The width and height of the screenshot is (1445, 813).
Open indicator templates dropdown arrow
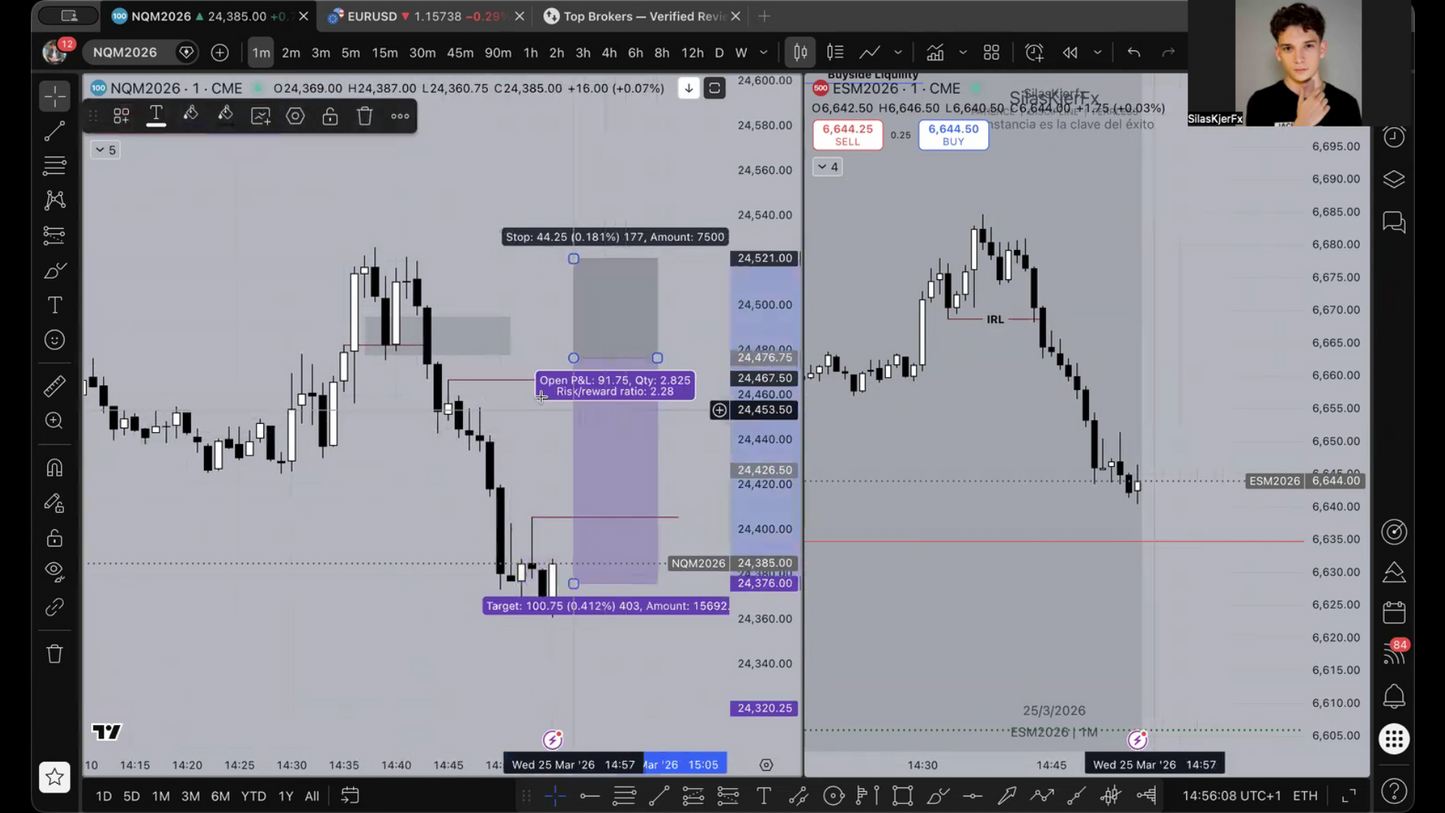click(x=963, y=52)
